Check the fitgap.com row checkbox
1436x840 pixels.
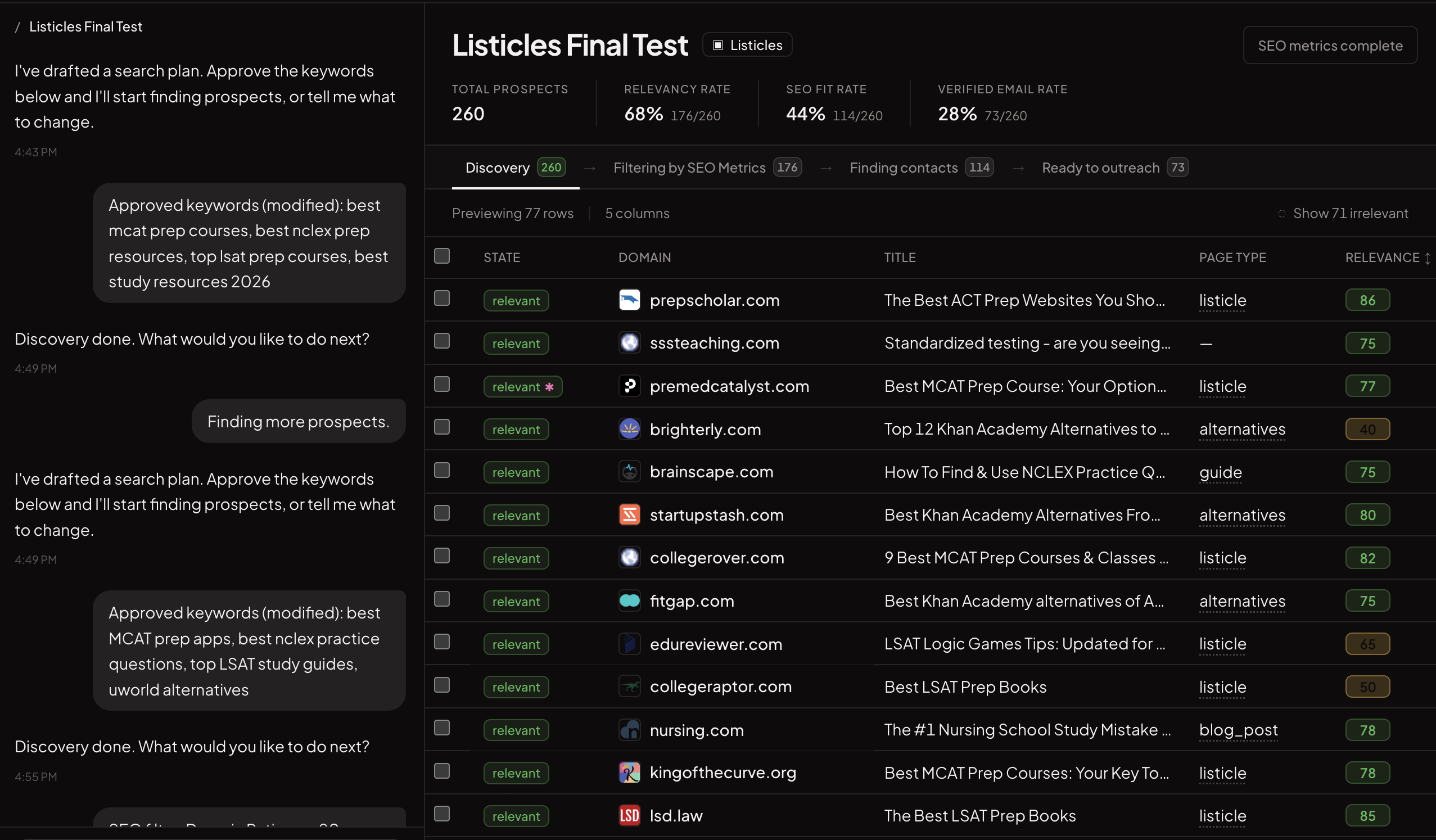point(441,599)
